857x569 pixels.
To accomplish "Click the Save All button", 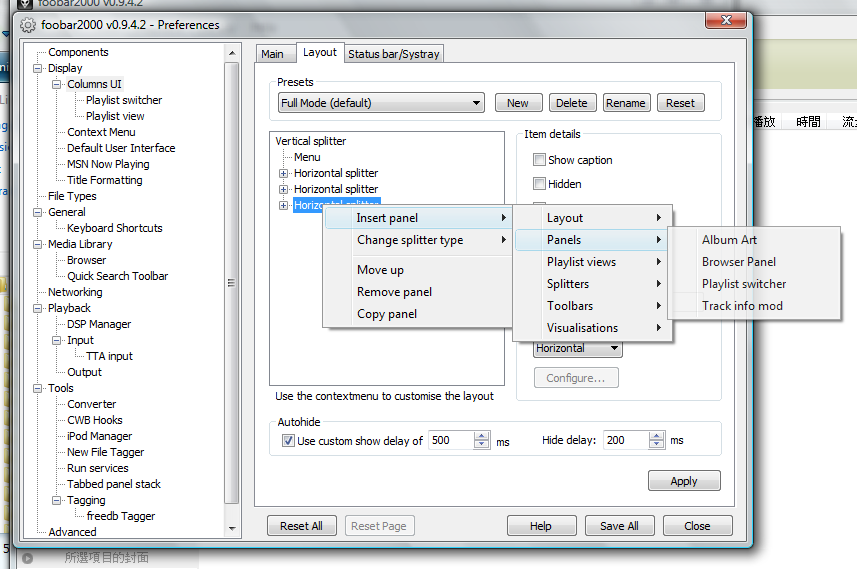I will 619,526.
